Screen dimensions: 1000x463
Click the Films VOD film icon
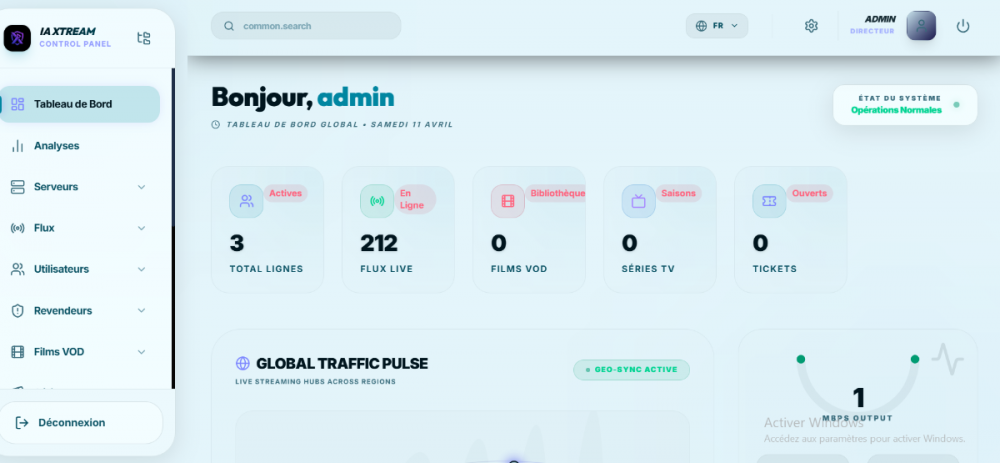507,201
